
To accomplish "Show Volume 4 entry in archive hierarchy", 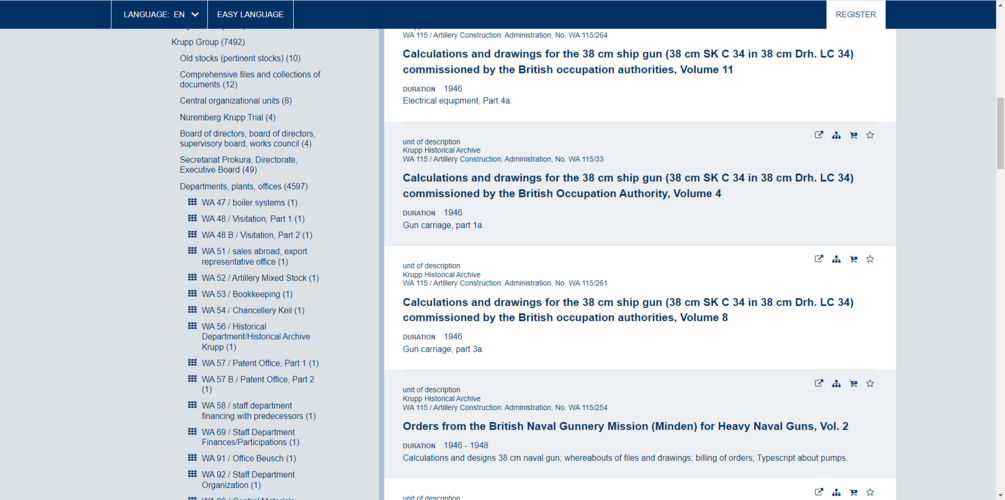I will tap(836, 135).
